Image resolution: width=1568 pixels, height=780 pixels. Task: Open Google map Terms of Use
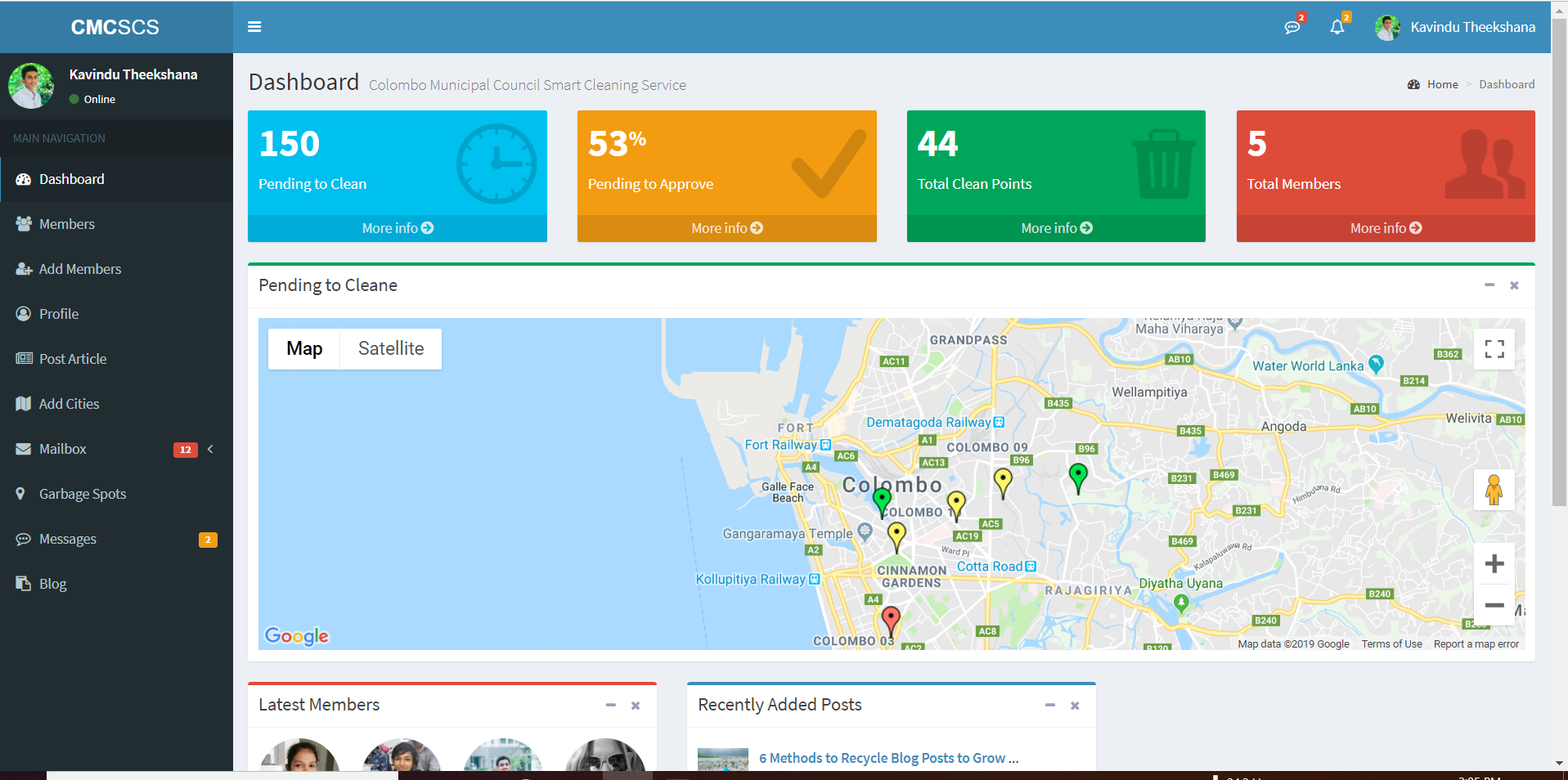point(1391,644)
